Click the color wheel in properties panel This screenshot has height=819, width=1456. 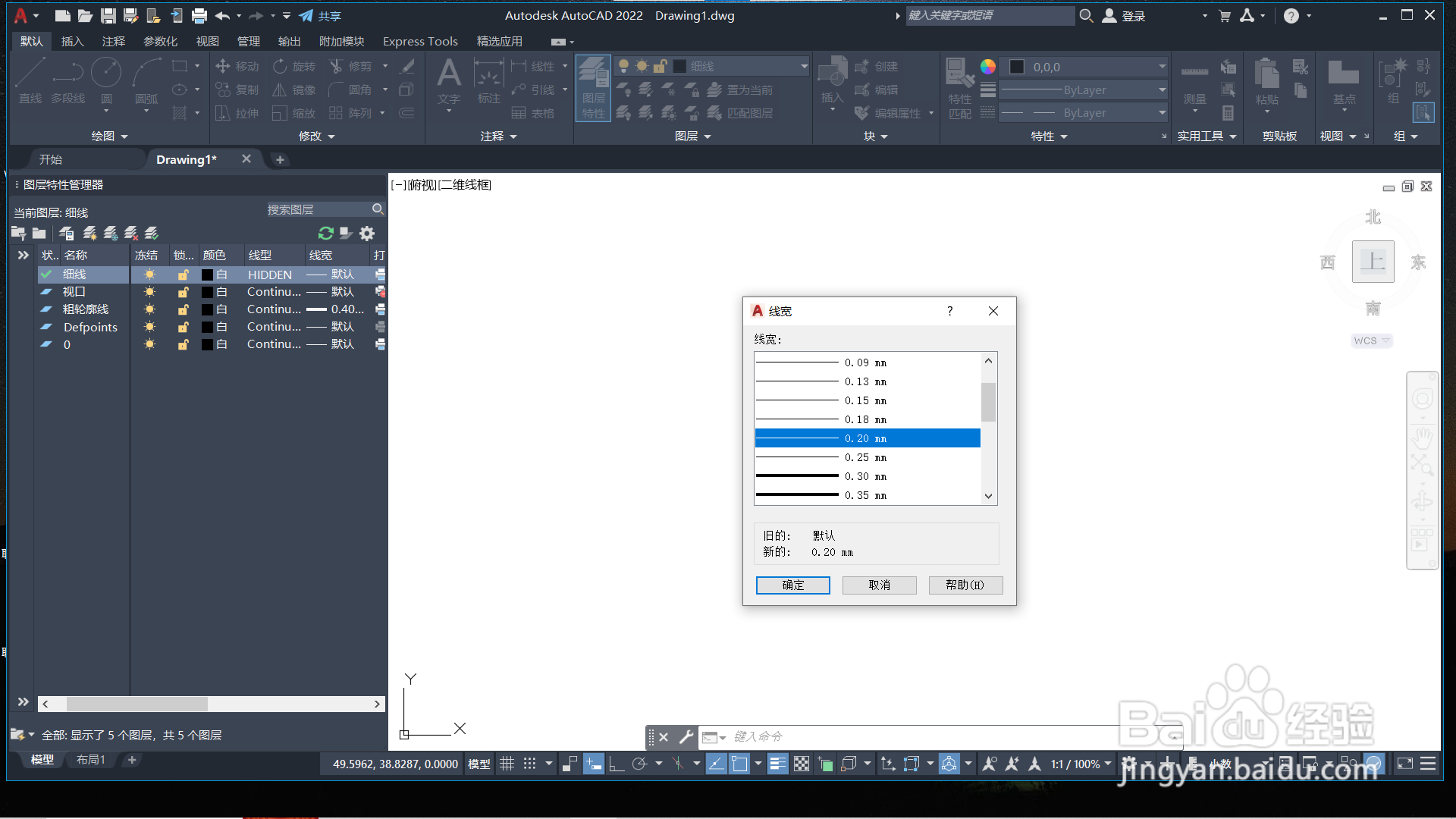[988, 67]
